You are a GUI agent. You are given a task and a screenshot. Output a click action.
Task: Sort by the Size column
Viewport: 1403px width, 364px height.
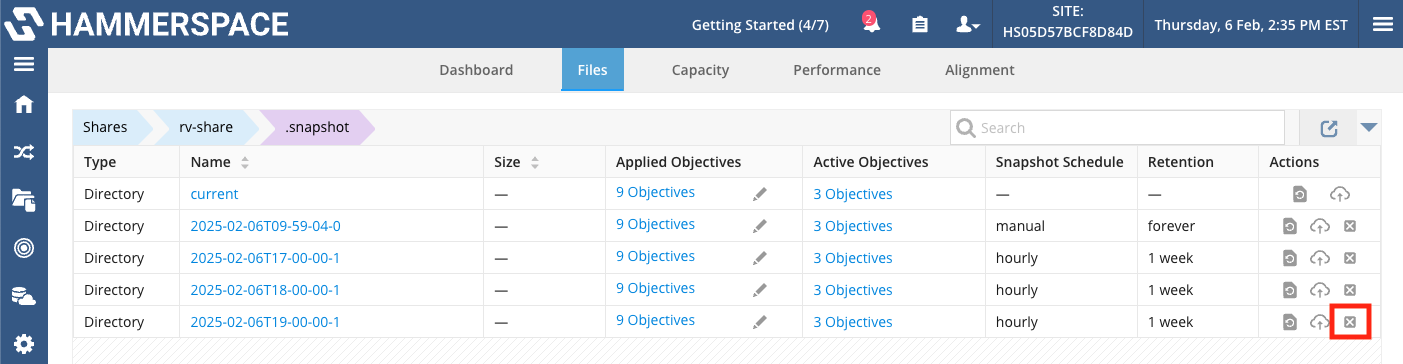click(x=517, y=162)
